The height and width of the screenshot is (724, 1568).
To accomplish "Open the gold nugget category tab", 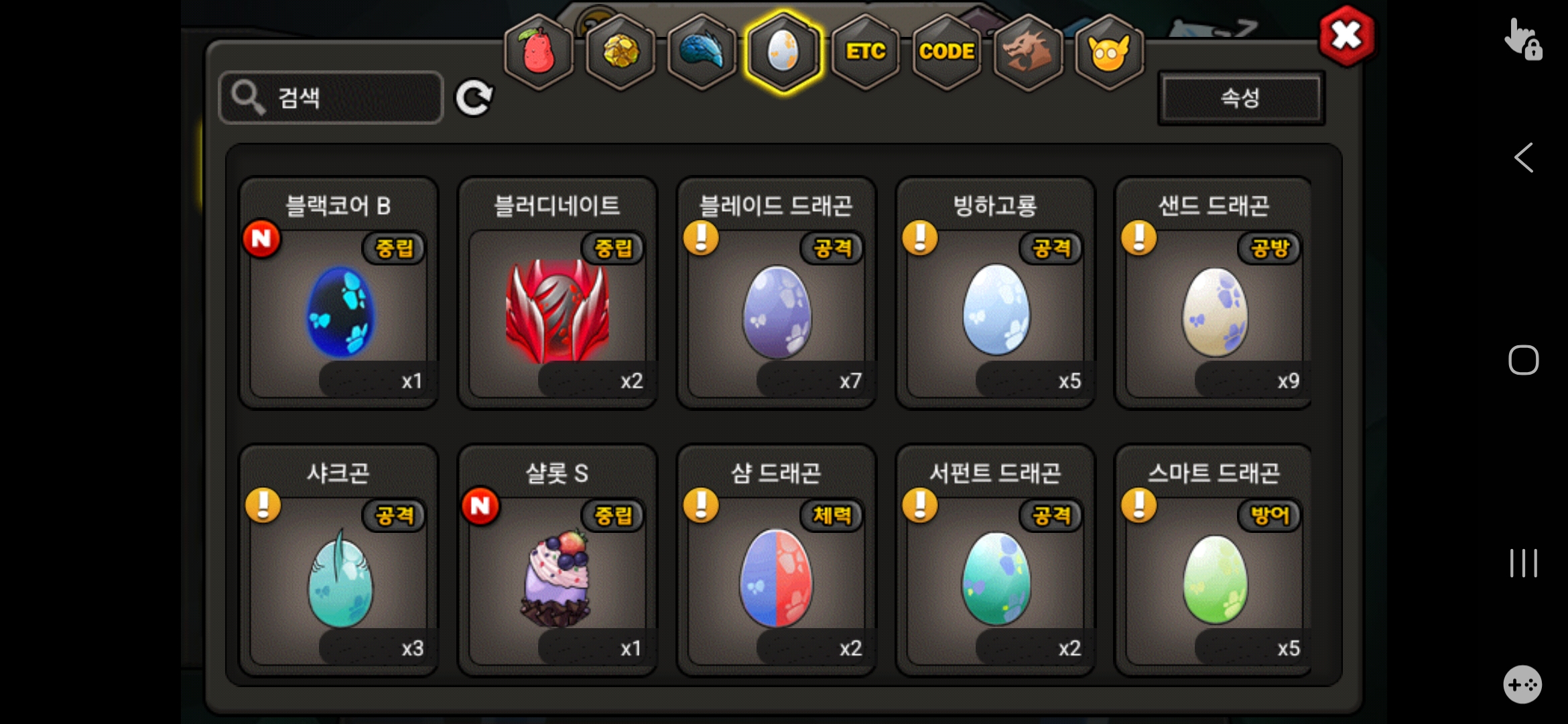I will (620, 52).
